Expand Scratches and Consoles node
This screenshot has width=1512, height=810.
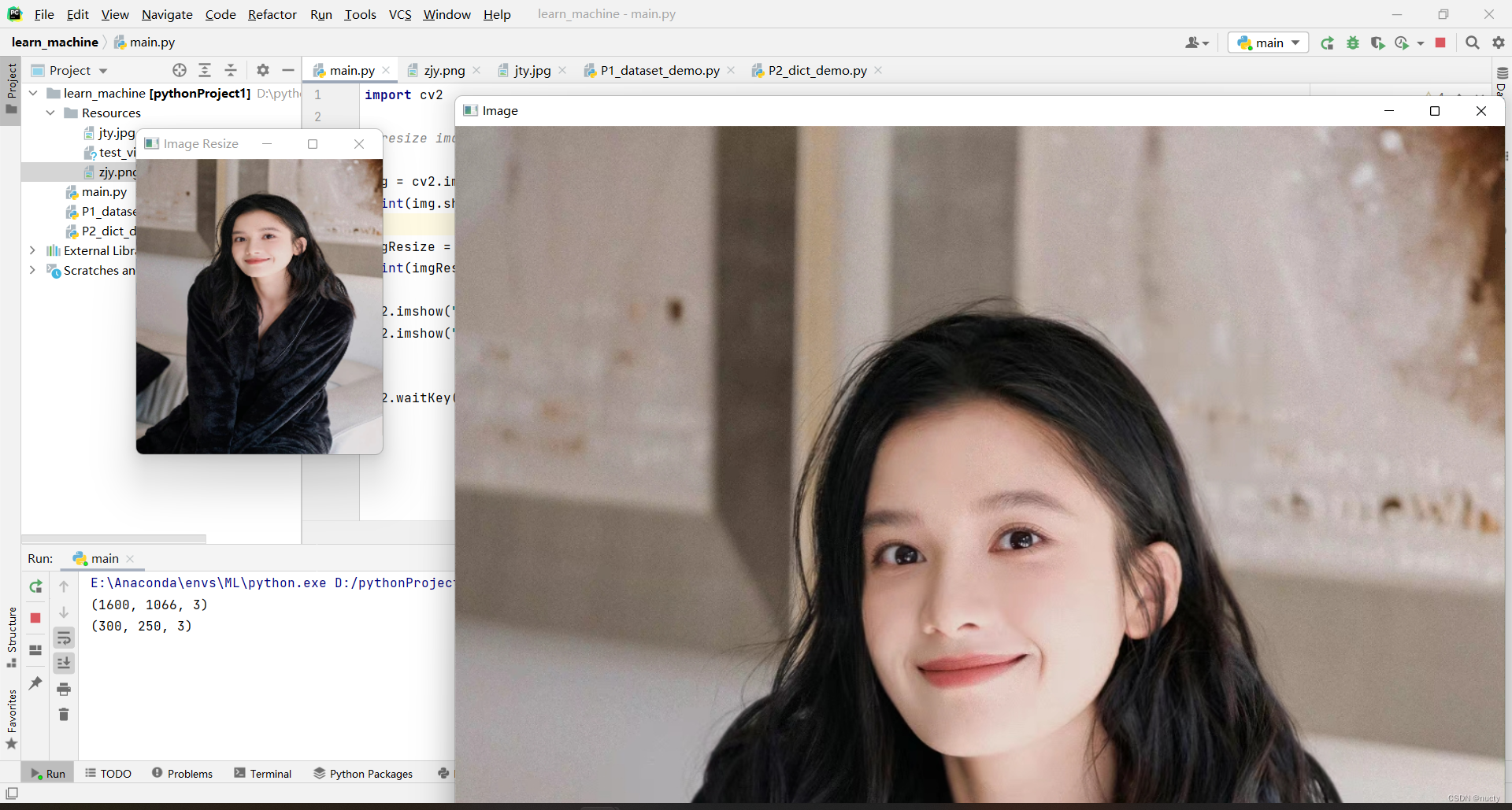point(32,270)
